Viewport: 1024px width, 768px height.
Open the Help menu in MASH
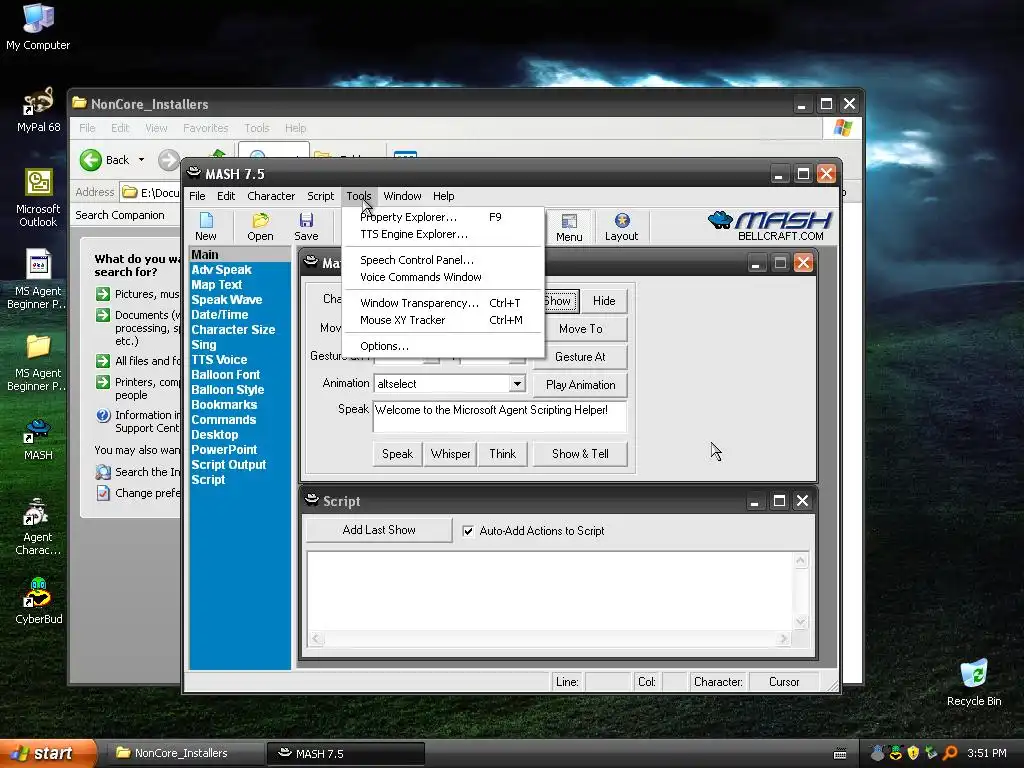point(443,196)
